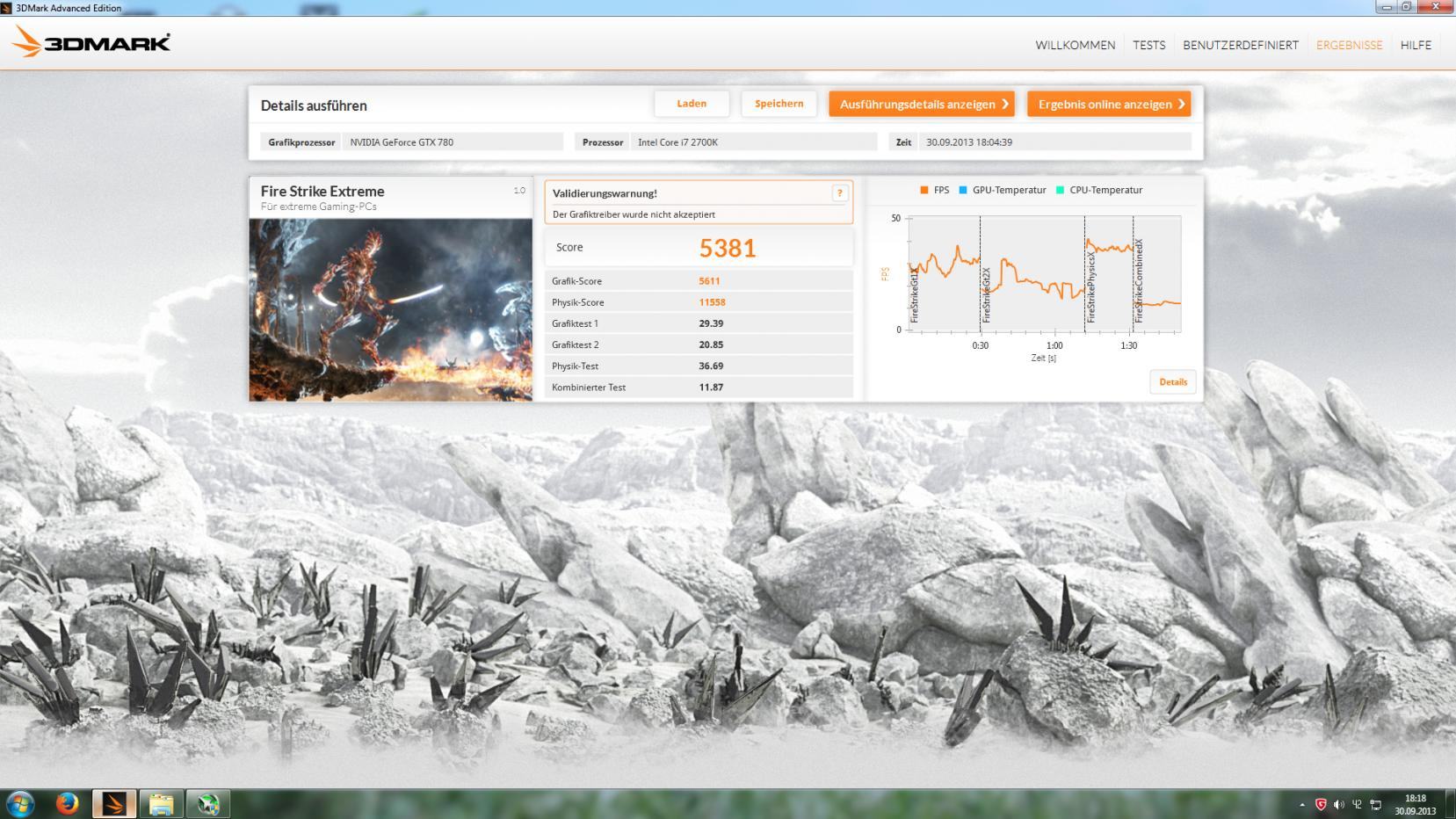The width and height of the screenshot is (1456, 819).
Task: Click the Laden button
Action: pos(692,104)
